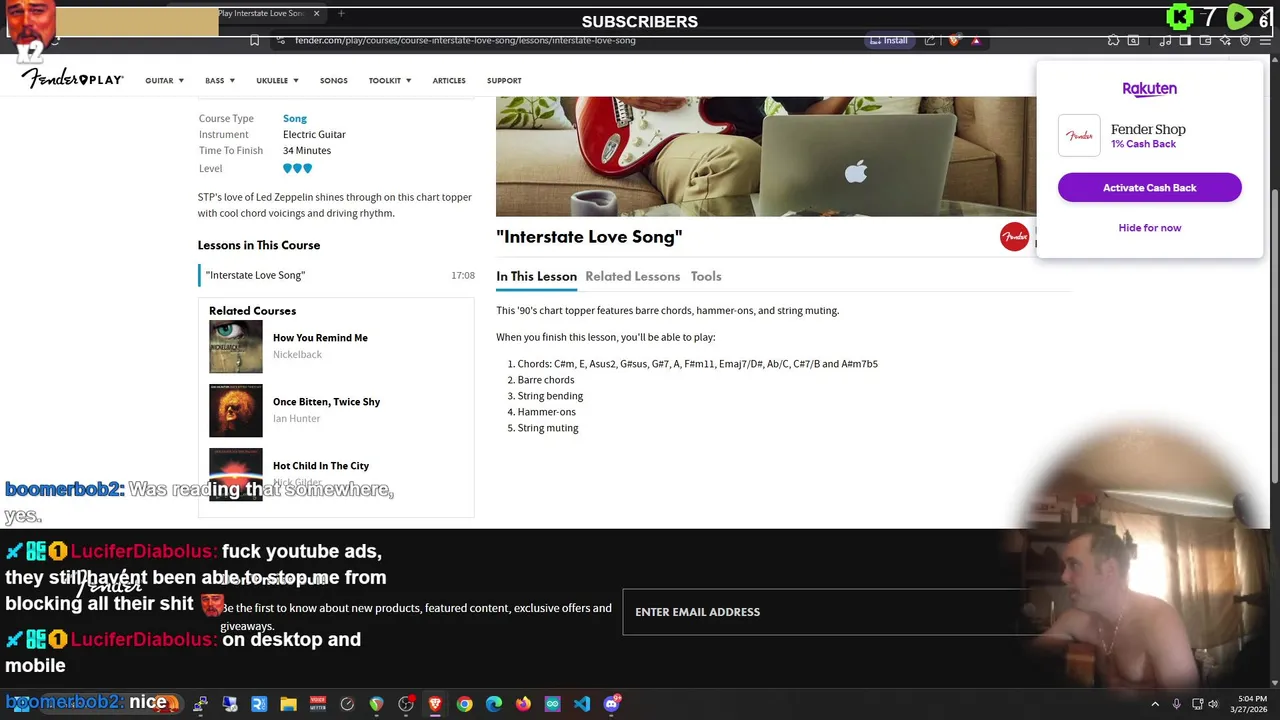Open Visual Studio Code from taskbar
This screenshot has width=1280, height=720.
[x=582, y=704]
